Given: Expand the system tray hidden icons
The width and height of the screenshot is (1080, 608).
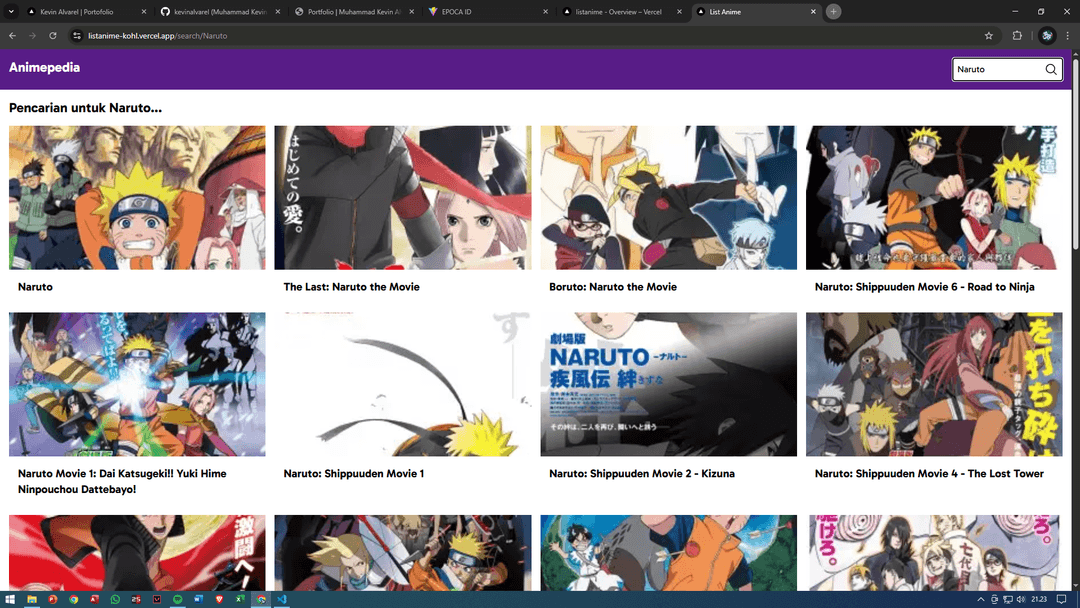Looking at the screenshot, I should click(981, 599).
